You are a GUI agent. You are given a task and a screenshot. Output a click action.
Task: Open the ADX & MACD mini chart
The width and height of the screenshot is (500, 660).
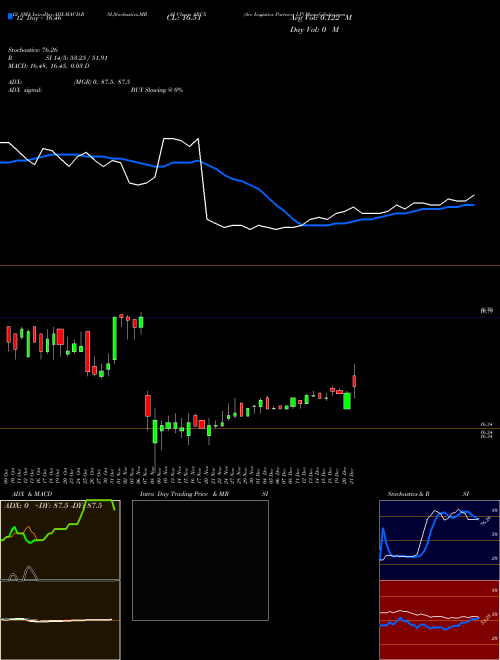tap(60, 580)
